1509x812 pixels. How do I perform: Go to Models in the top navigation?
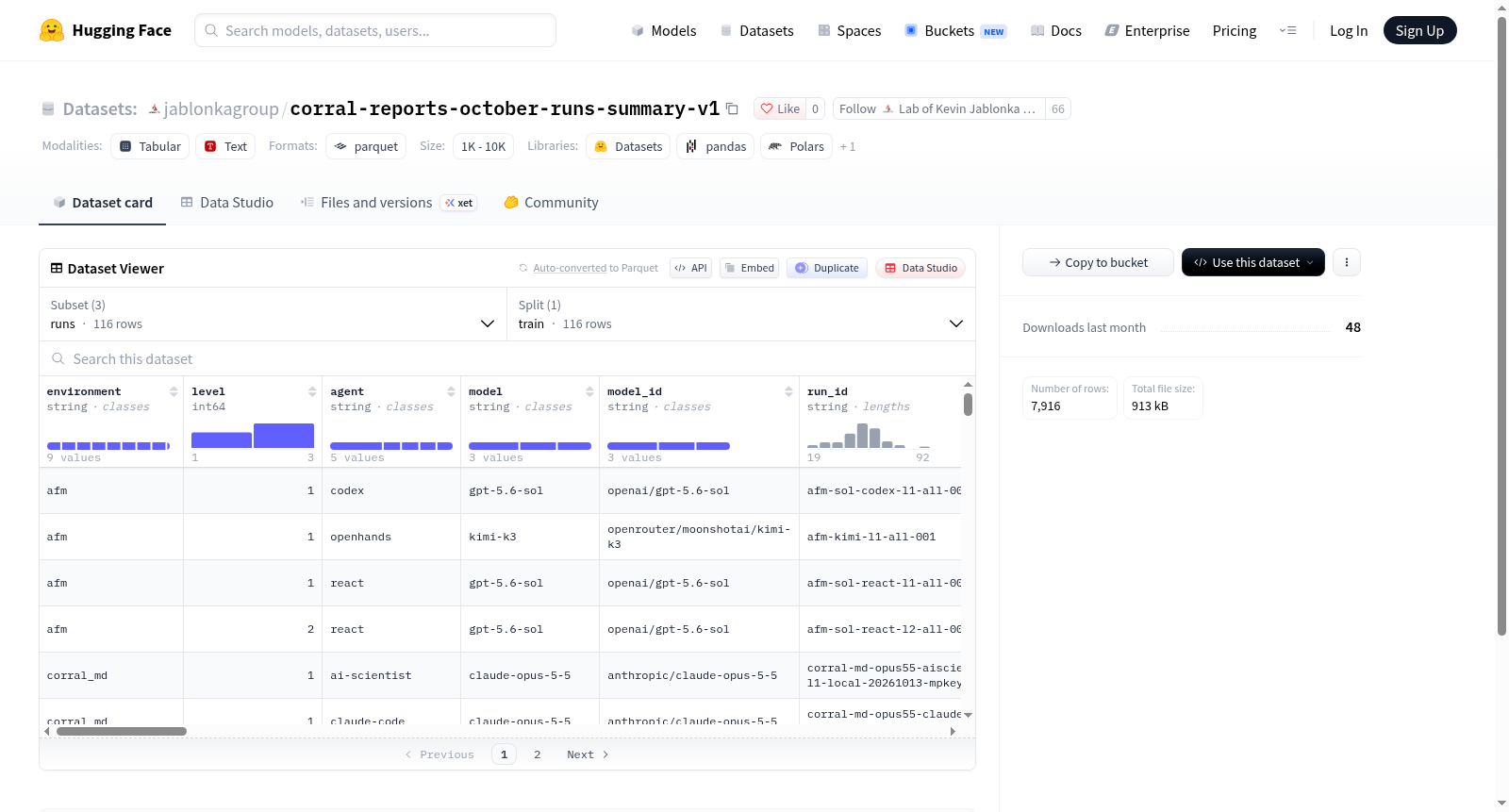point(664,30)
